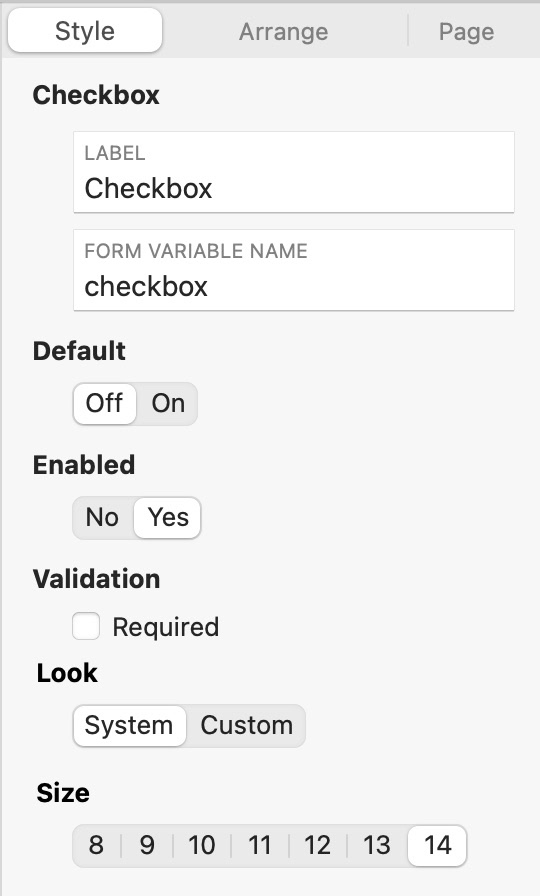Screen dimensions: 540x896
Task: Choose size 9
Action: tap(147, 845)
